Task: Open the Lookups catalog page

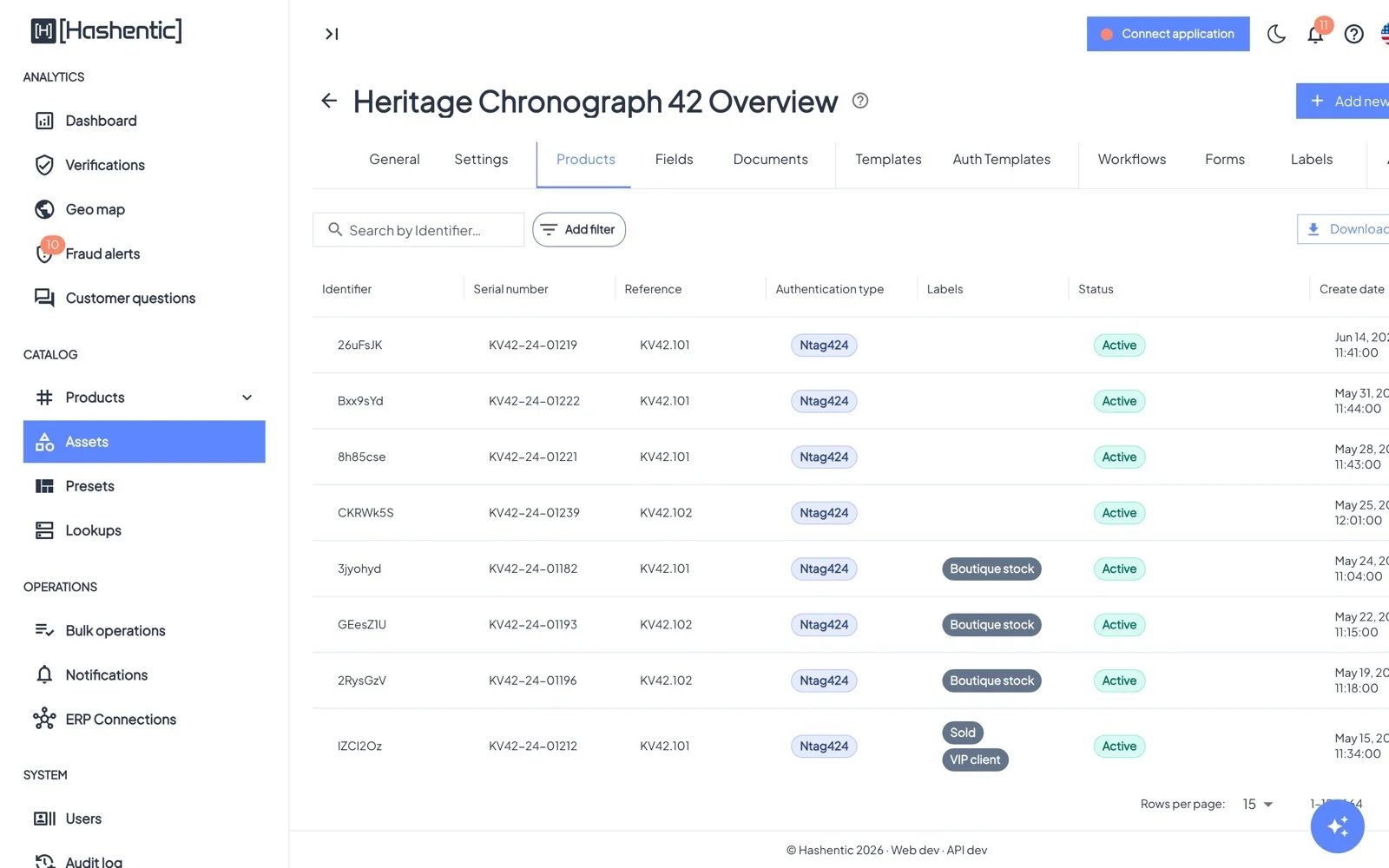Action: [x=144, y=530]
